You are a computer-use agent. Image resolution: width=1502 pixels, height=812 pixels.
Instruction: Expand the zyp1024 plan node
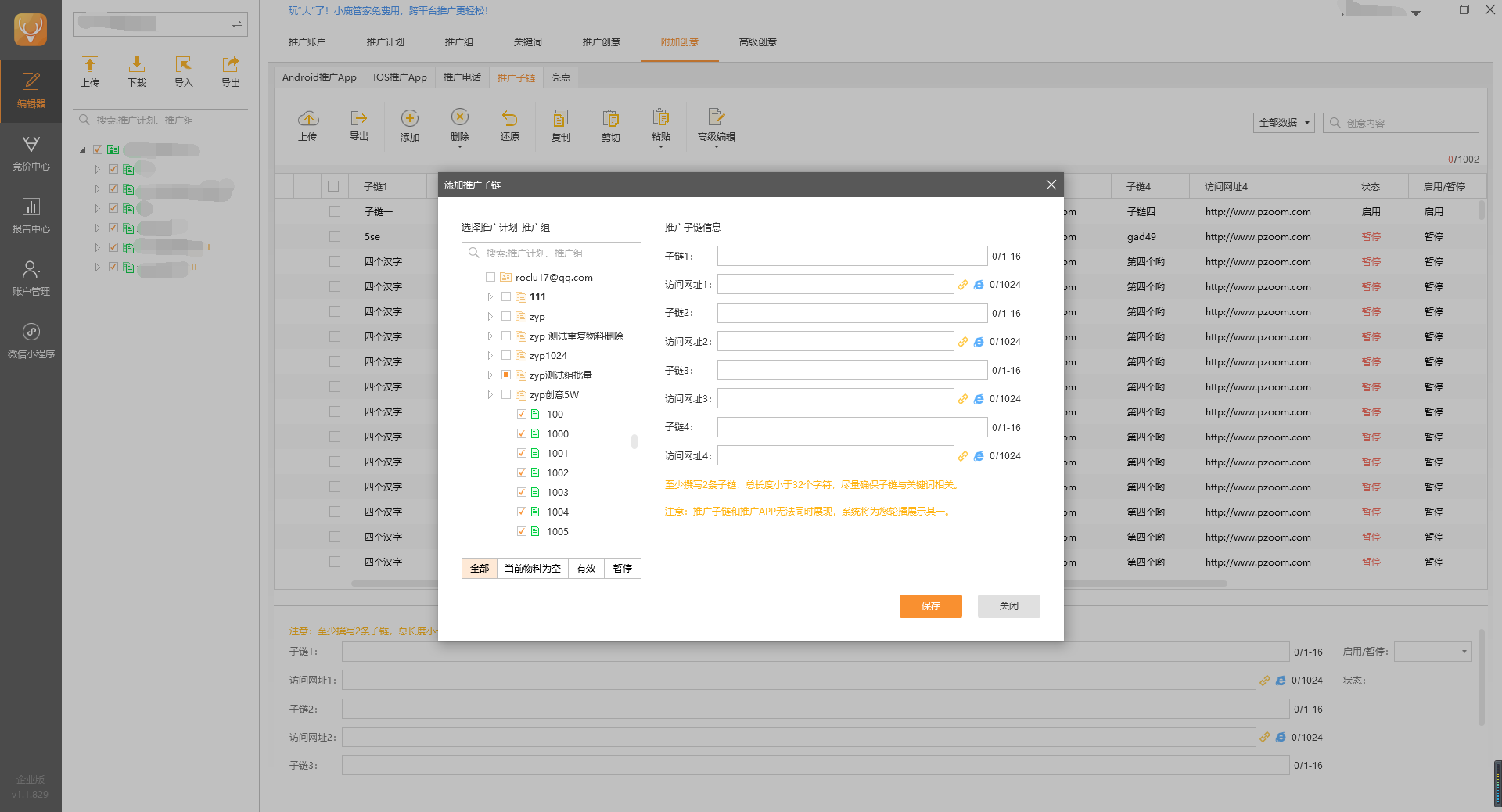[x=490, y=356]
